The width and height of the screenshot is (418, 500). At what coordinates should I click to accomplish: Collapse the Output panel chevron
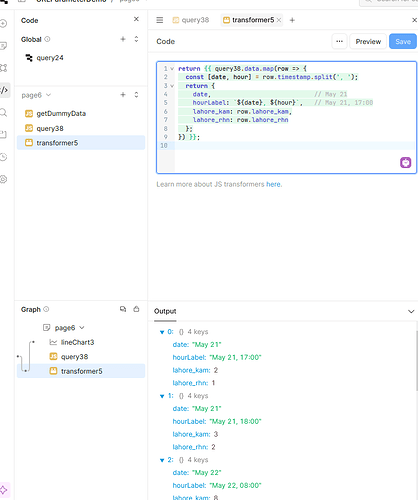coord(411,311)
